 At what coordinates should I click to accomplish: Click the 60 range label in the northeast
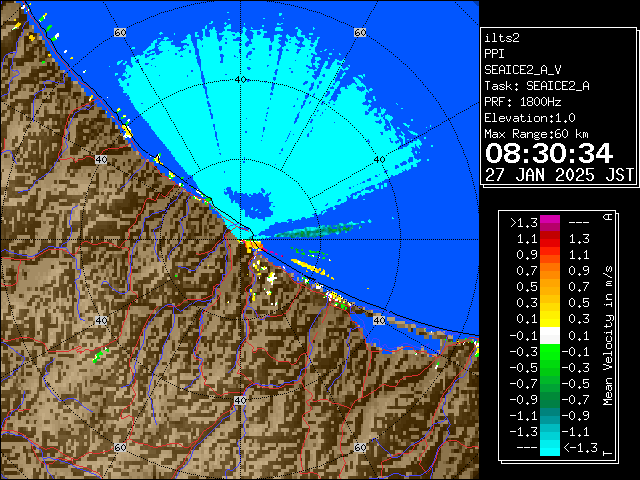click(x=360, y=32)
